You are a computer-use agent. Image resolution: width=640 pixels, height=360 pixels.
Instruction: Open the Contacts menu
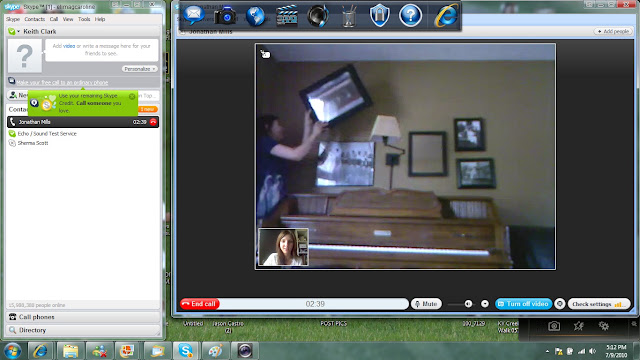(35, 19)
